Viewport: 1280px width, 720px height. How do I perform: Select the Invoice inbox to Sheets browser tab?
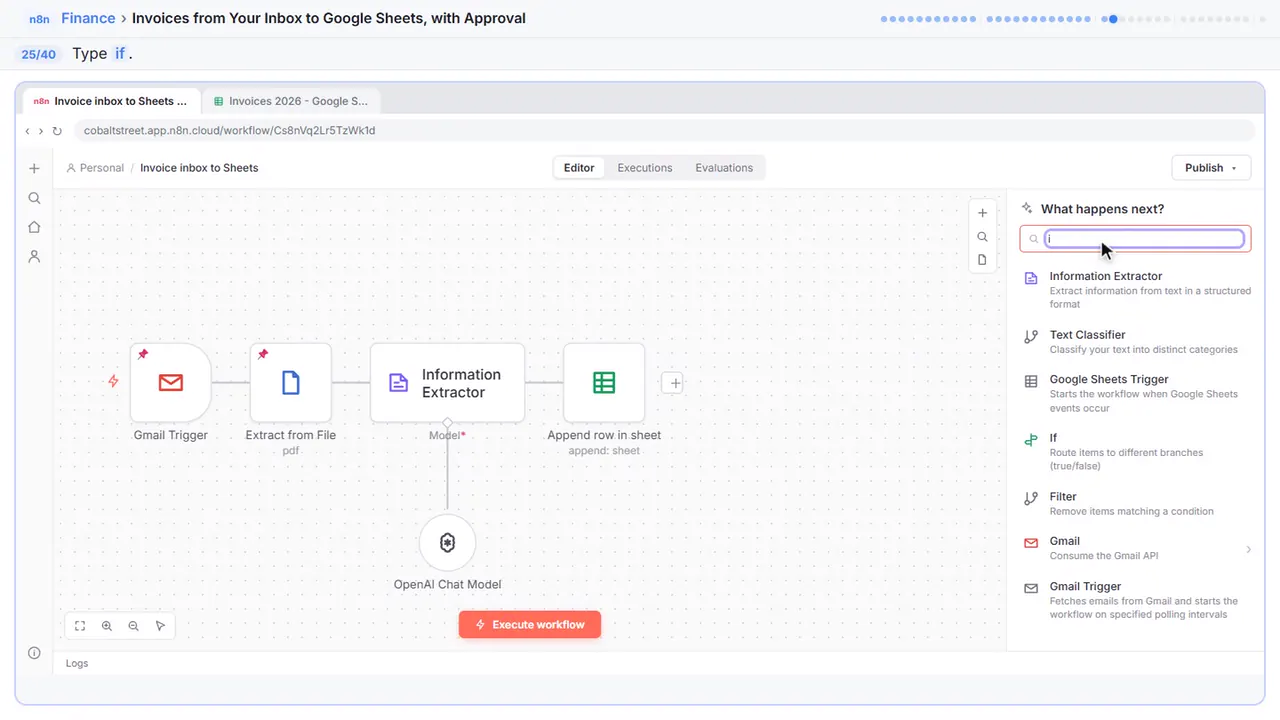(110, 101)
